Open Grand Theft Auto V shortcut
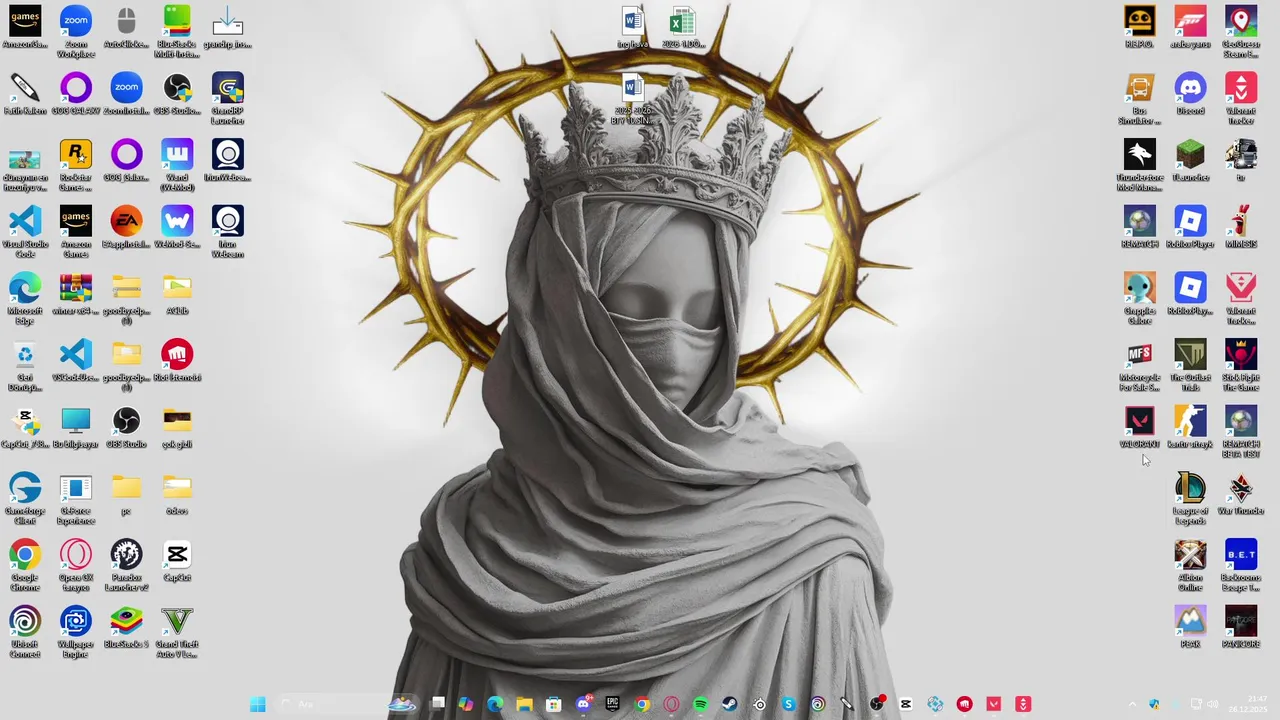Screen dimensions: 1280x720 [x=177, y=632]
